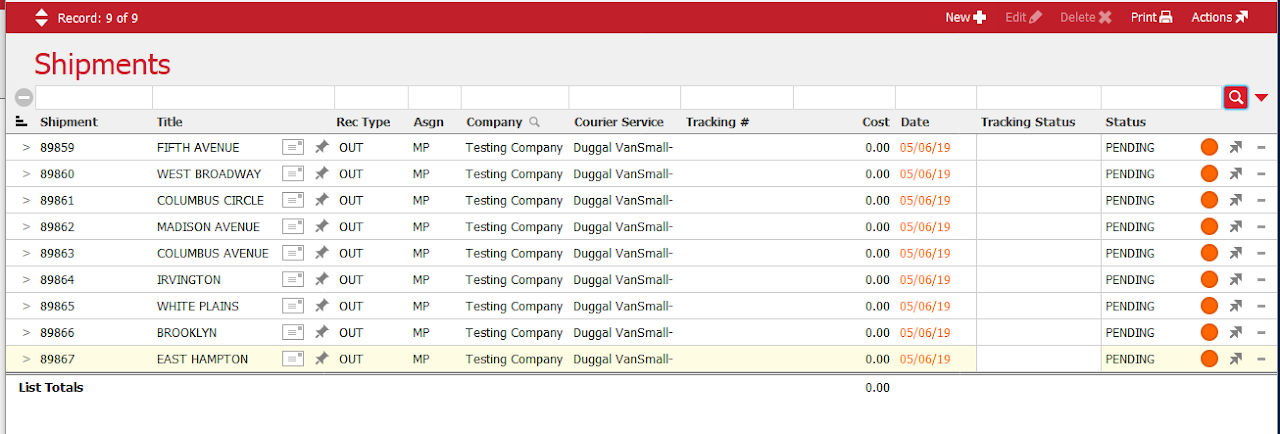This screenshot has width=1280, height=434.
Task: Open the Actions menu
Action: (x=1219, y=17)
